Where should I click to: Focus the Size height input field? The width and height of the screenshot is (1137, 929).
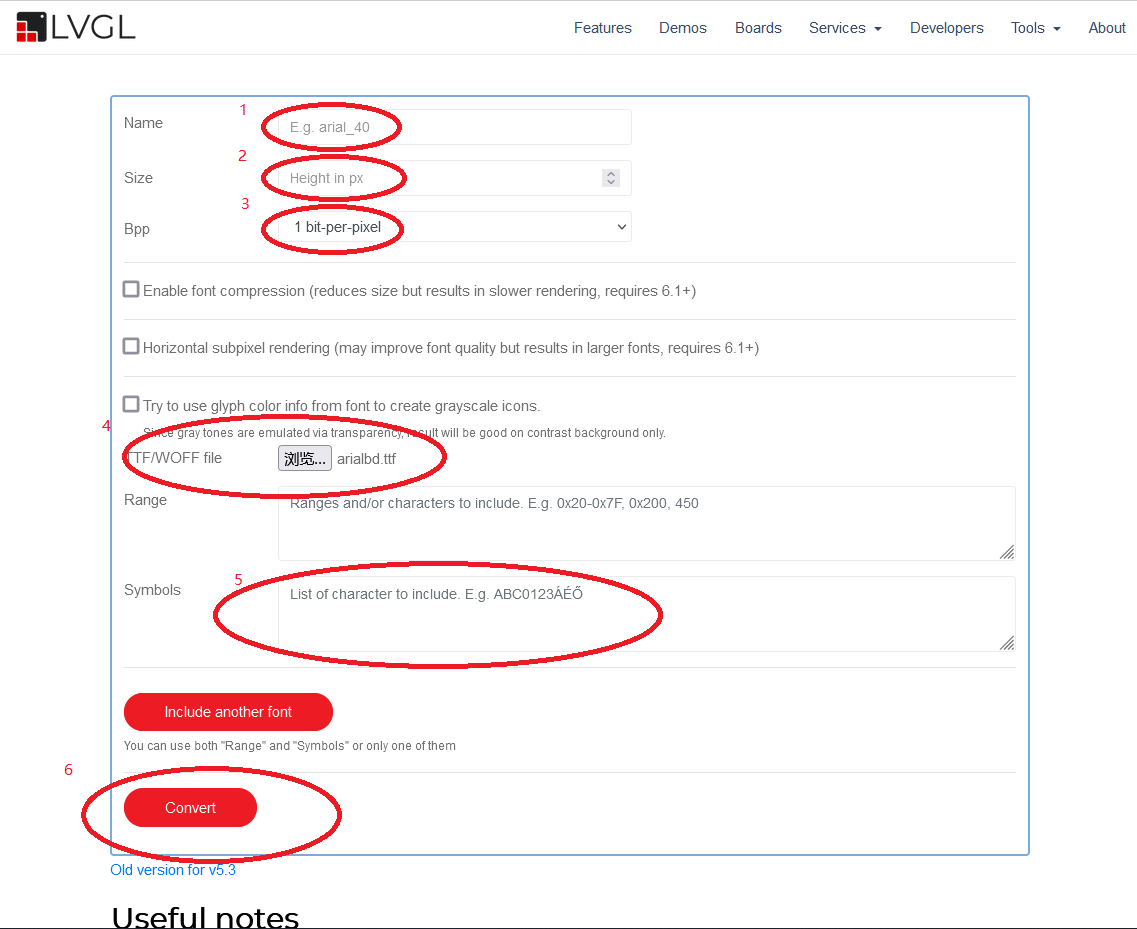click(455, 178)
